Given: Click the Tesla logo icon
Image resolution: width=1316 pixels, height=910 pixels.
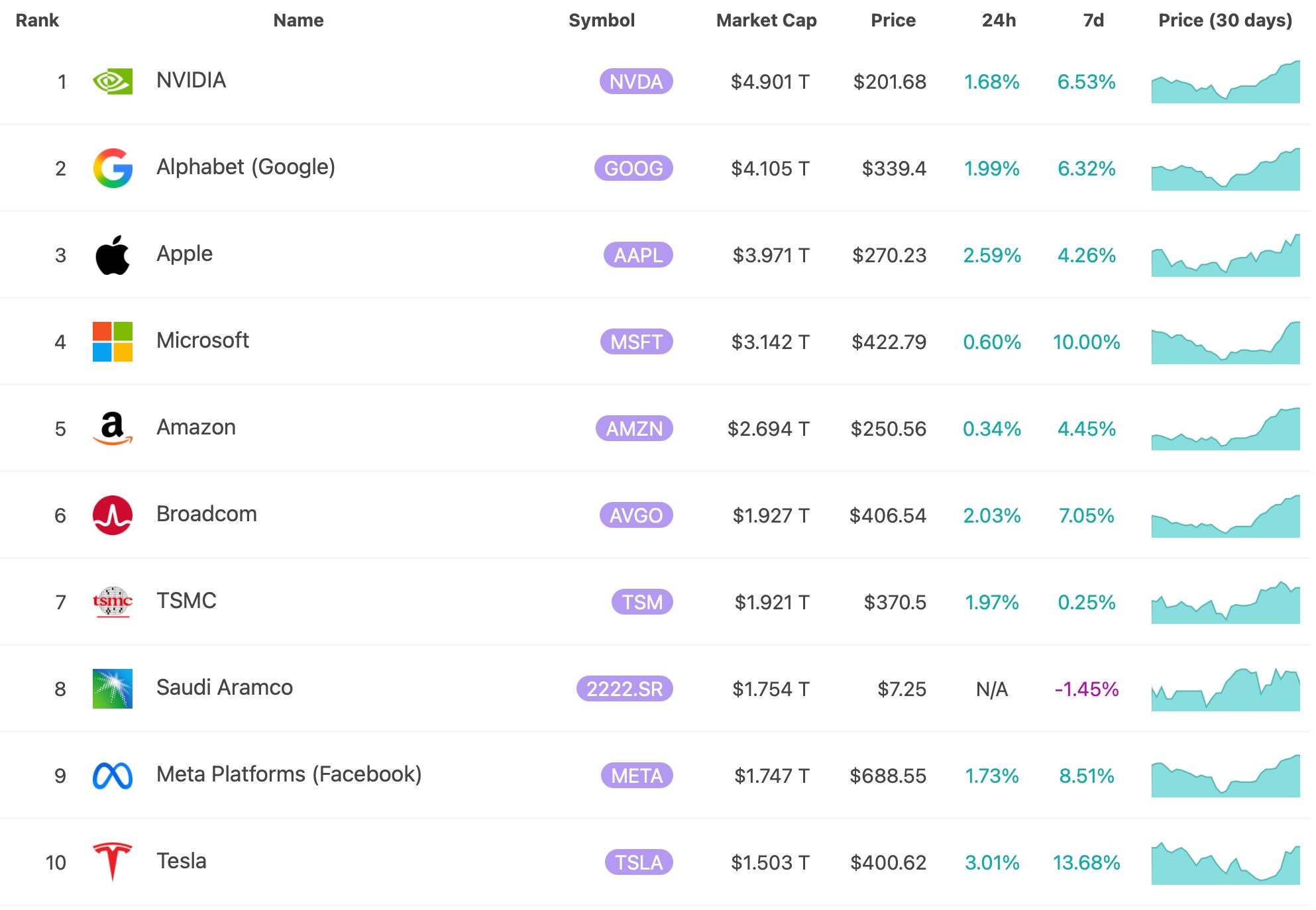Looking at the screenshot, I should [113, 862].
